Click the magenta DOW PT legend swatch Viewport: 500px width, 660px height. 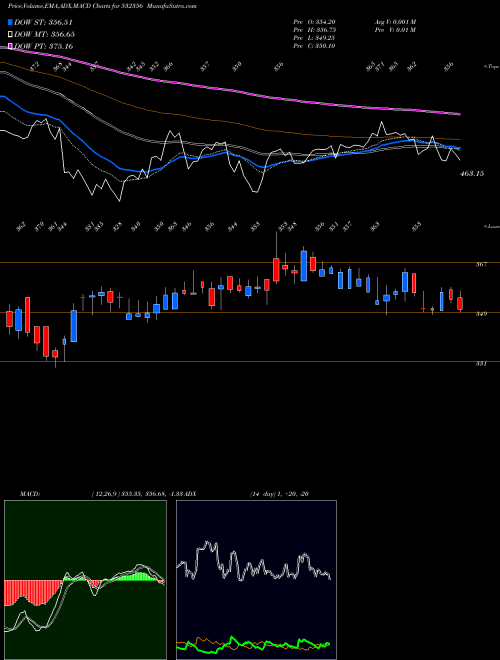(11, 46)
